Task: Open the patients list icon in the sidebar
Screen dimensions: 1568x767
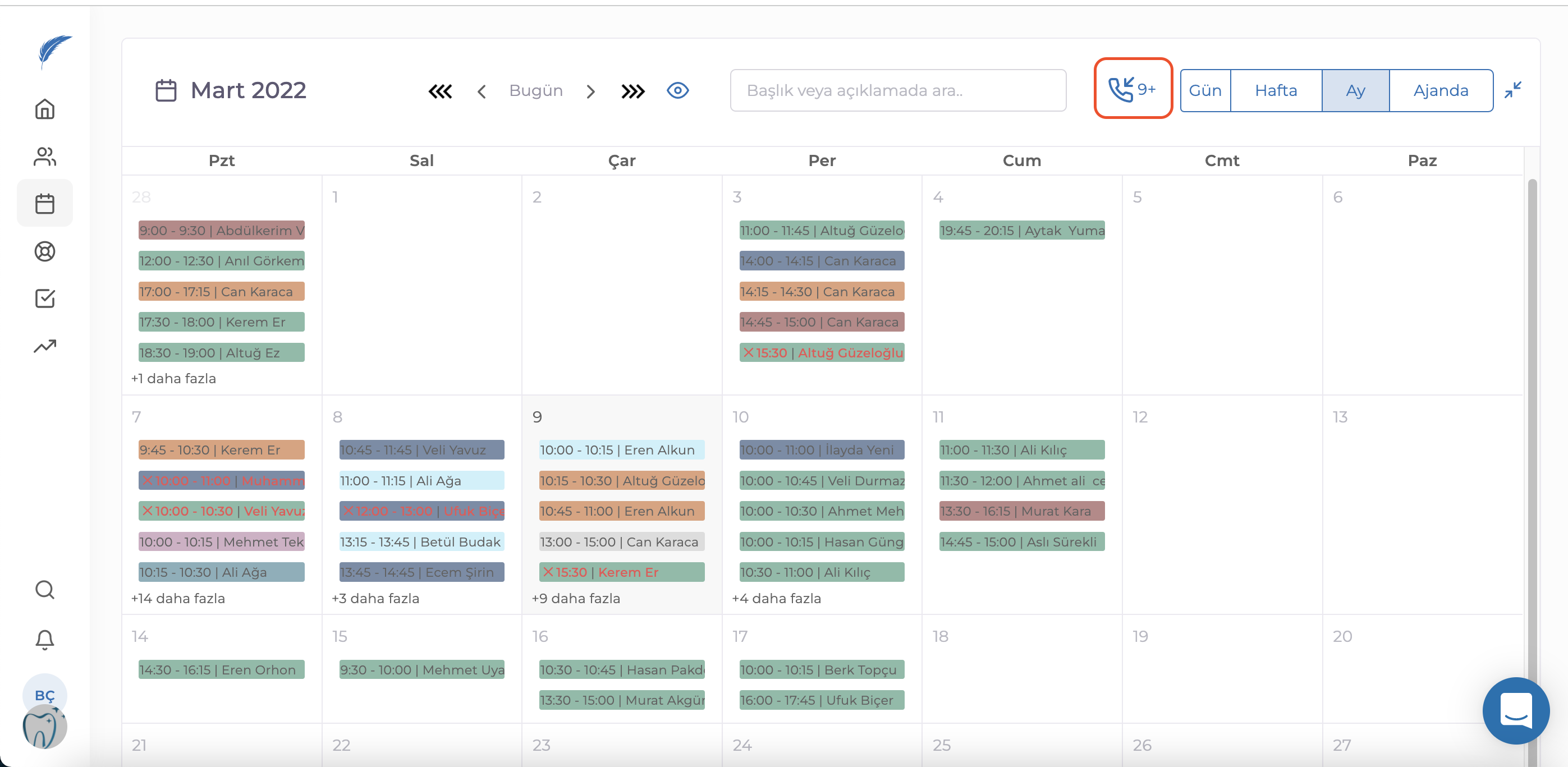Action: pyautogui.click(x=44, y=157)
